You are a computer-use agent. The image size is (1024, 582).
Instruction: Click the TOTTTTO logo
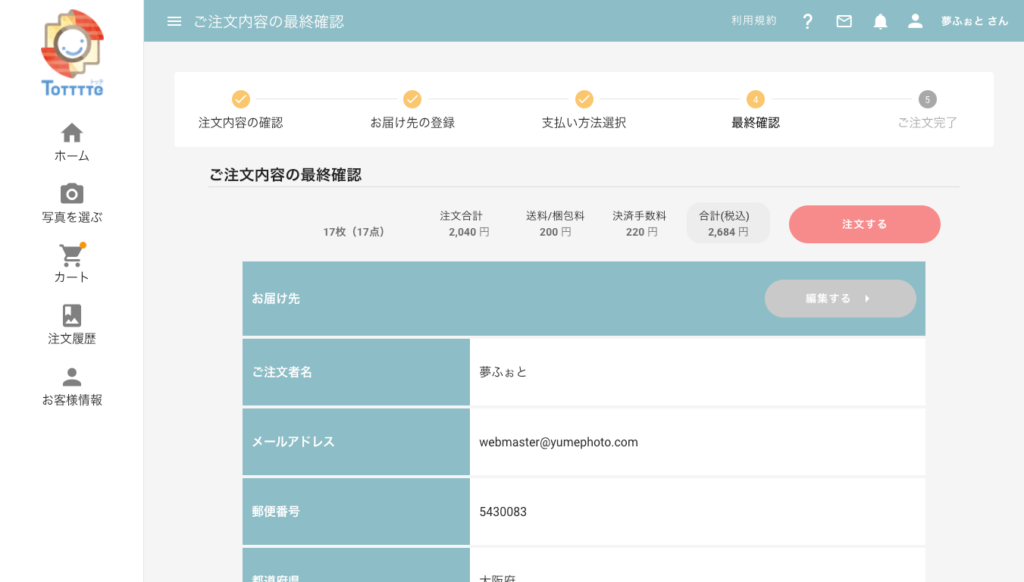click(72, 53)
